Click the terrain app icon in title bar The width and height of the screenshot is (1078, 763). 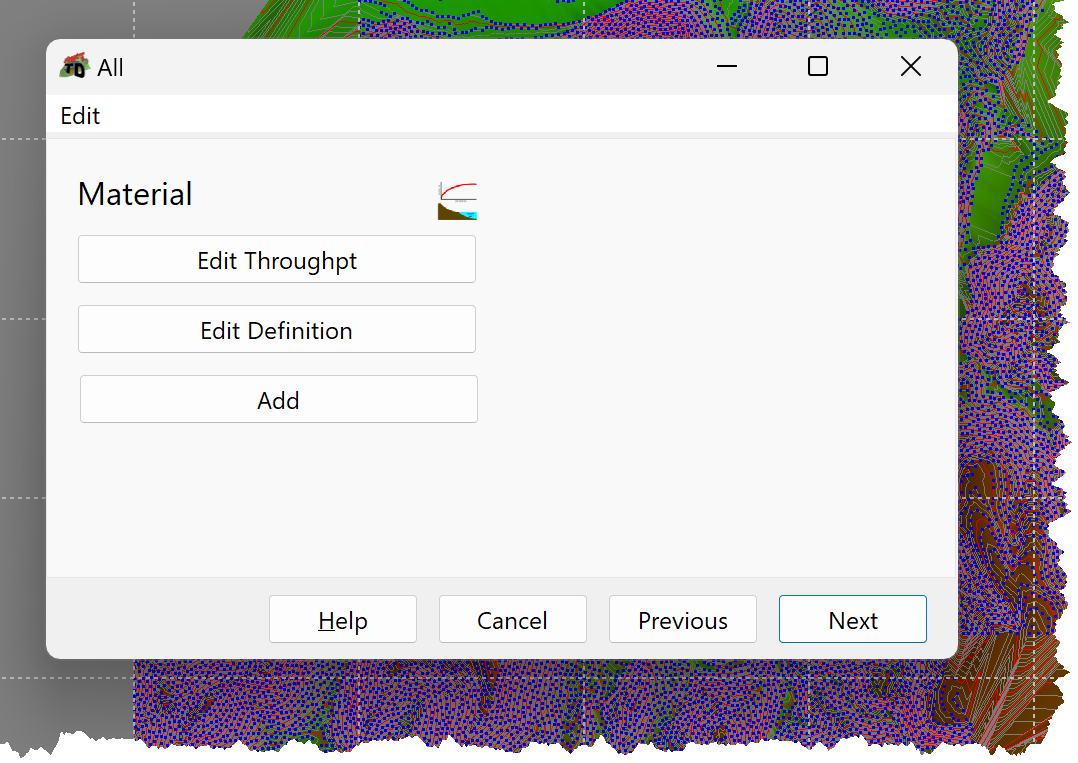pos(74,66)
